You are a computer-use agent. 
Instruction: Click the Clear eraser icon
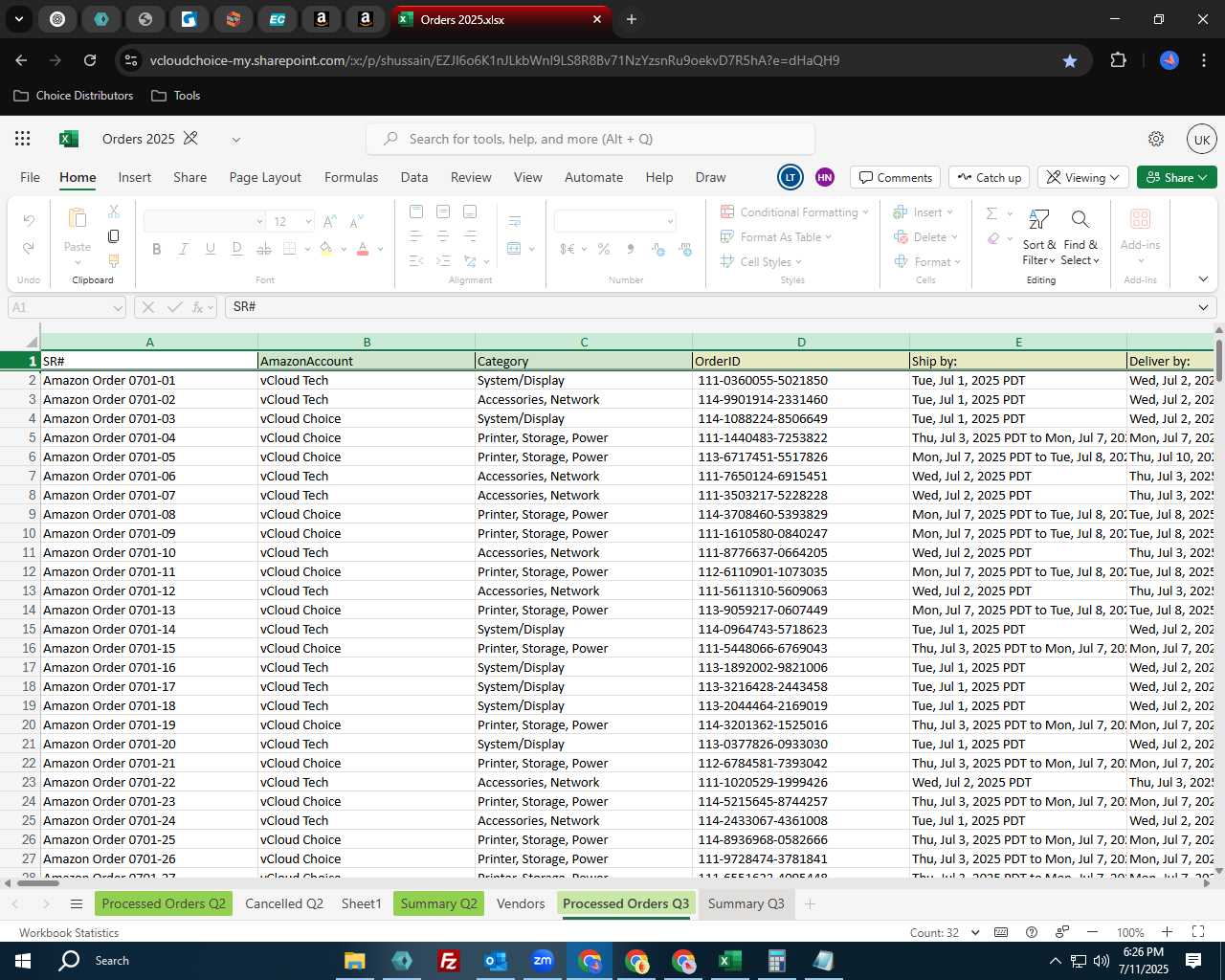(x=993, y=237)
